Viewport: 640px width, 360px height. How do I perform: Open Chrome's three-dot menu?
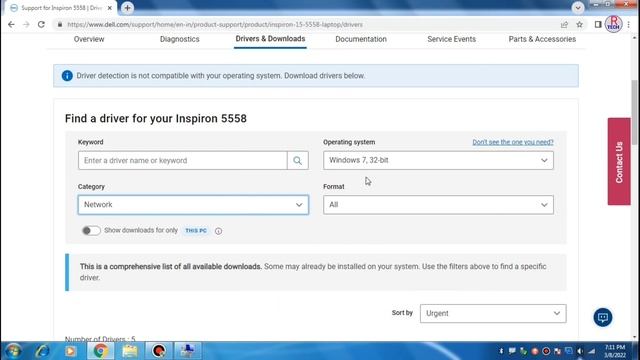tap(629, 24)
